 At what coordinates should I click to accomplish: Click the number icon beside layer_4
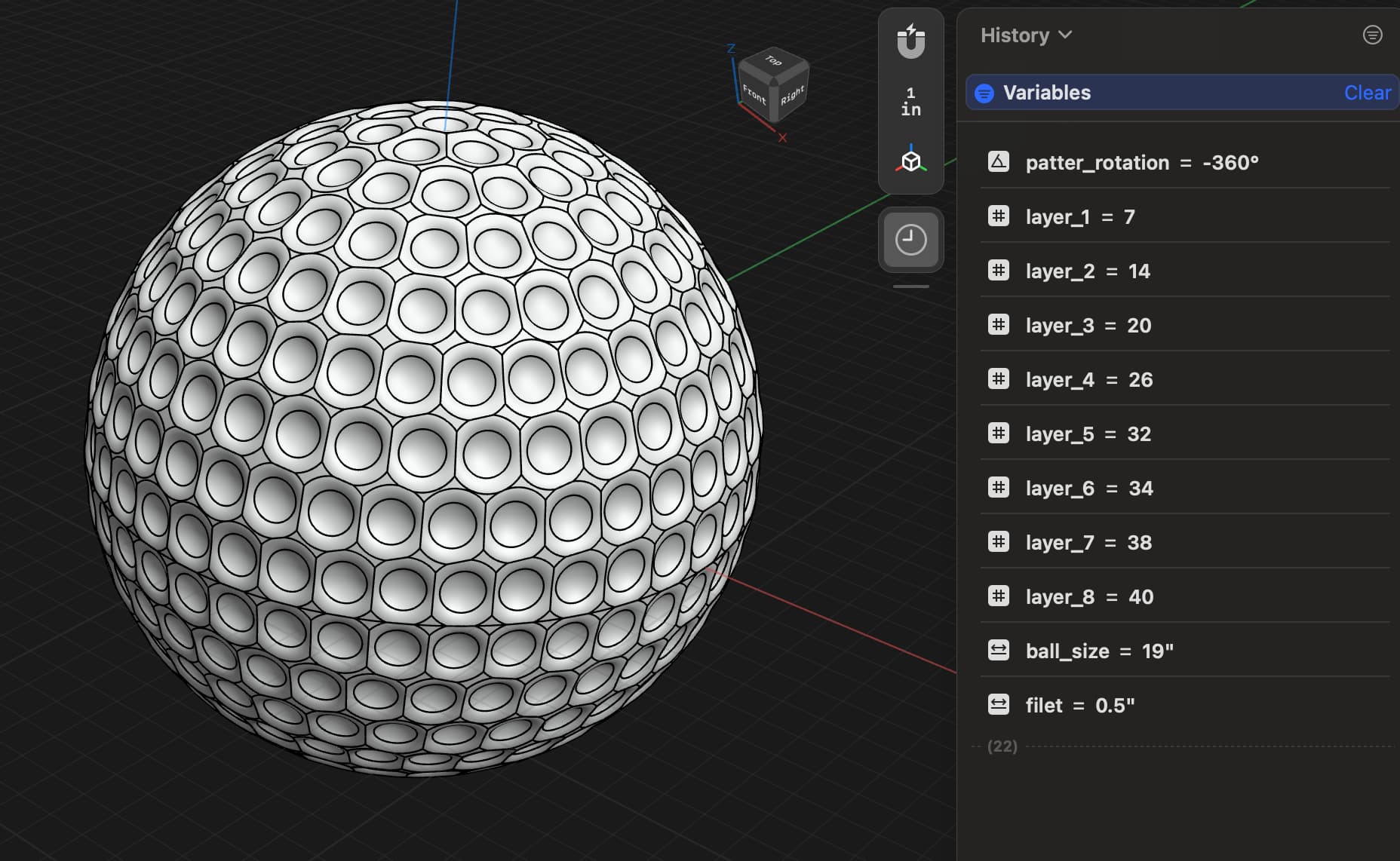tap(999, 378)
